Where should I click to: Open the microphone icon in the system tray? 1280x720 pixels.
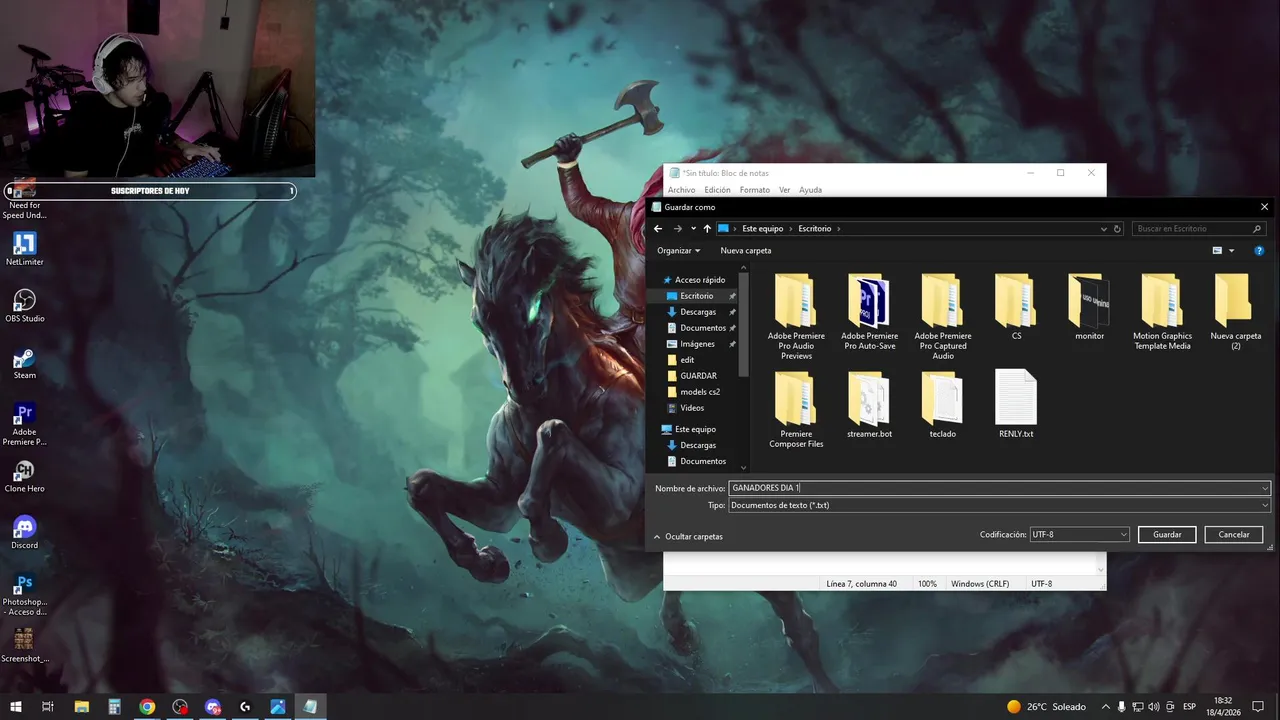pos(1122,707)
